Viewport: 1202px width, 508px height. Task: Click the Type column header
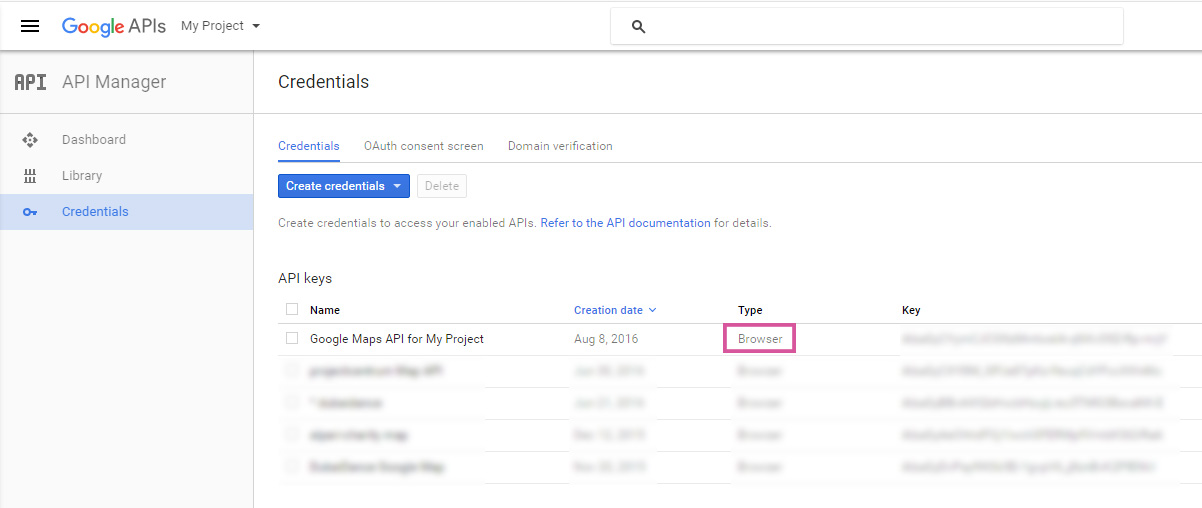tap(750, 310)
